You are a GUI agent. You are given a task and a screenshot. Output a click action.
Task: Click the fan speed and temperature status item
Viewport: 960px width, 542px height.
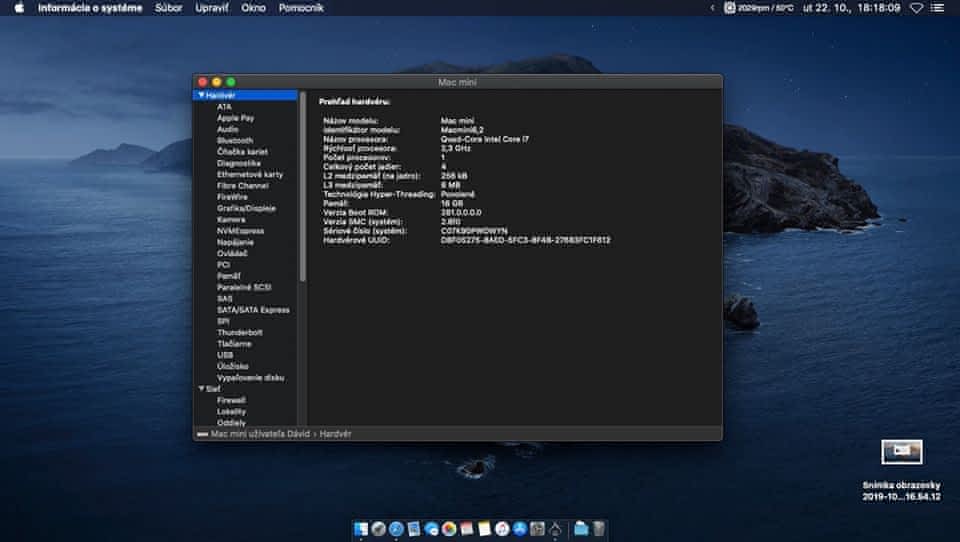758,8
